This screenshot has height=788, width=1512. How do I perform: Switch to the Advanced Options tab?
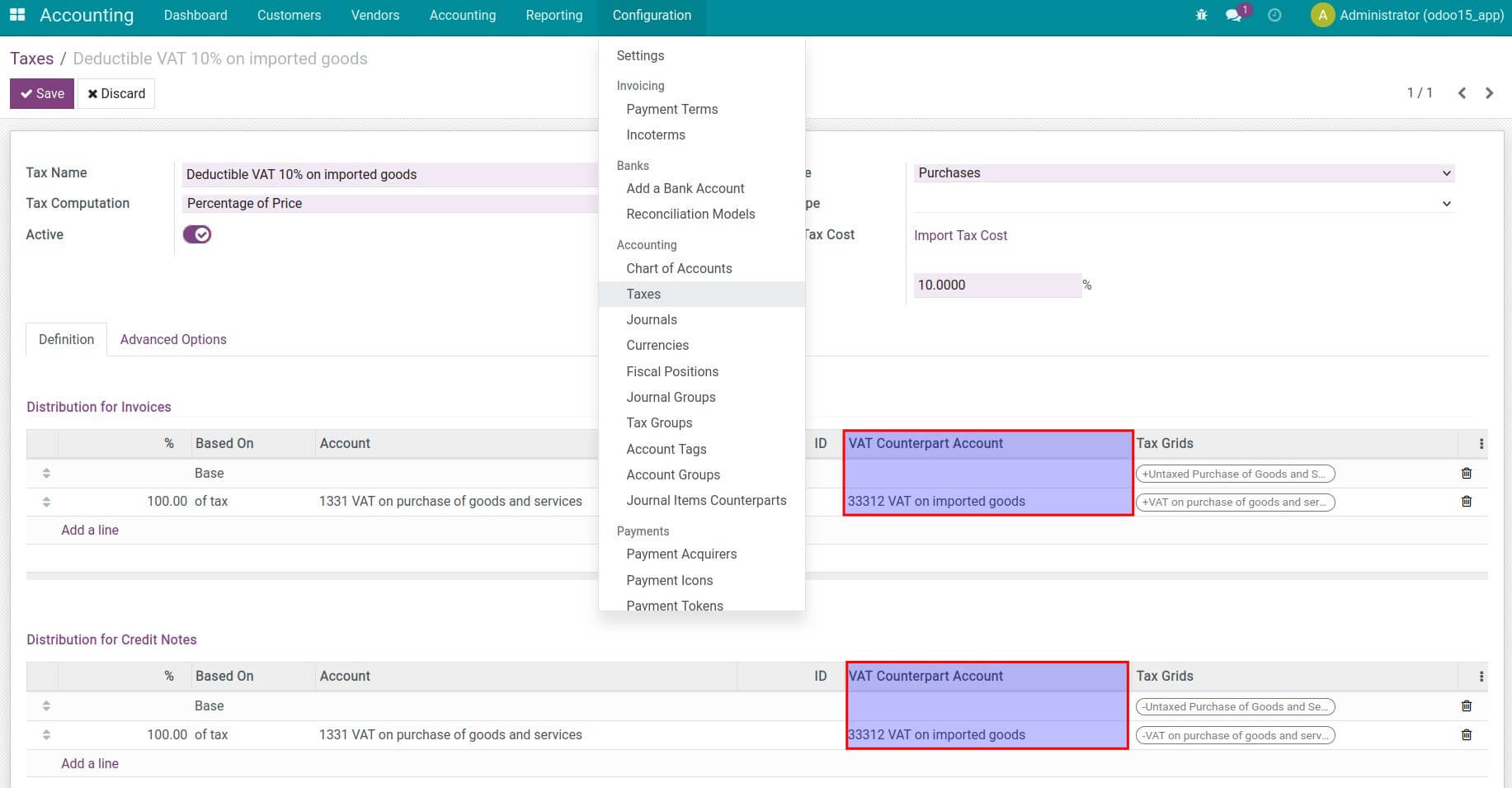172,339
